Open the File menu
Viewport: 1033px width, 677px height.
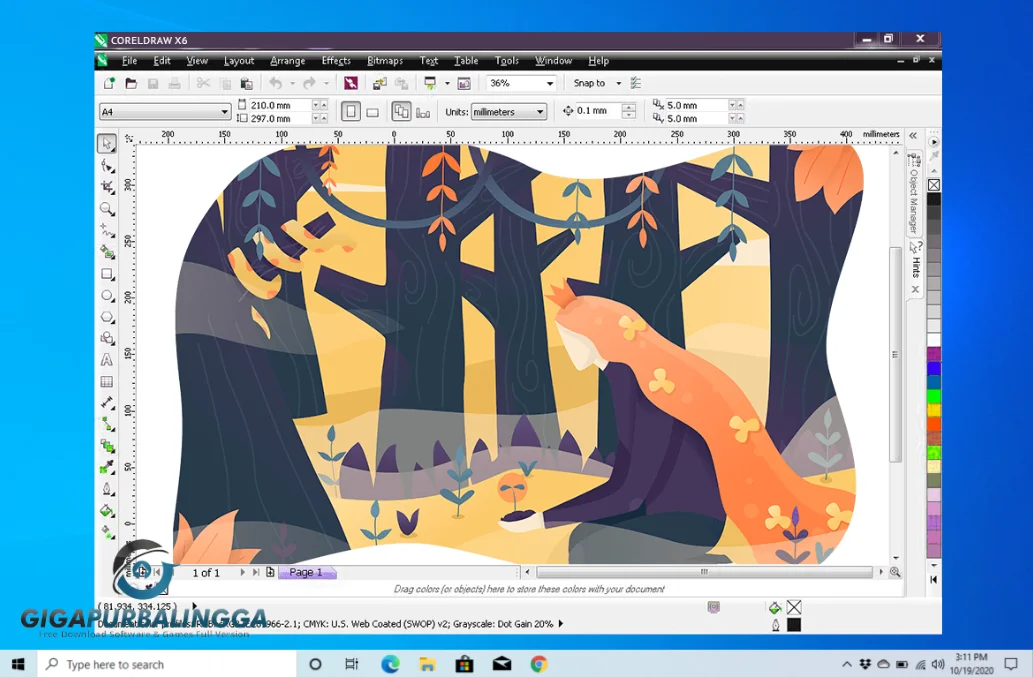pos(129,61)
